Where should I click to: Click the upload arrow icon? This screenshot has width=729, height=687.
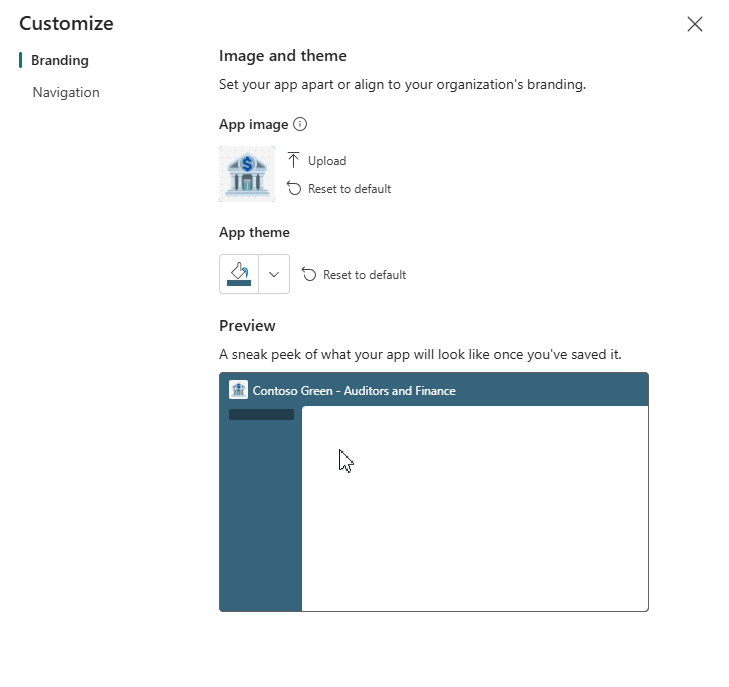[x=294, y=160]
